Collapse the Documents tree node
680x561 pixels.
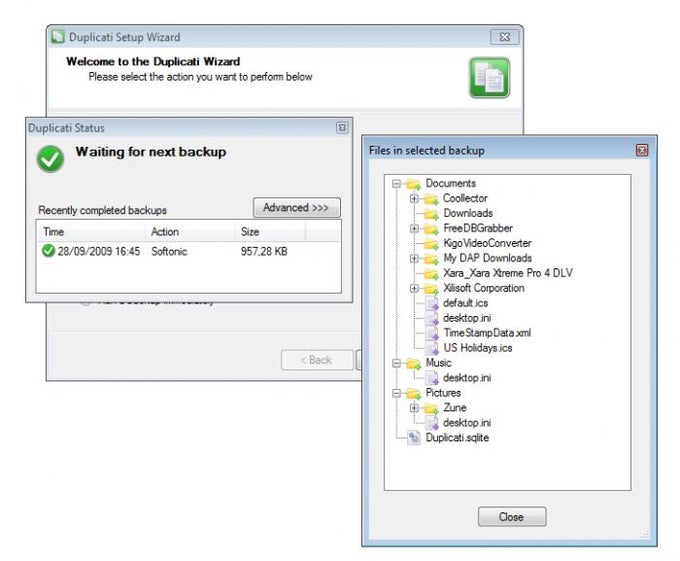pyautogui.click(x=396, y=184)
